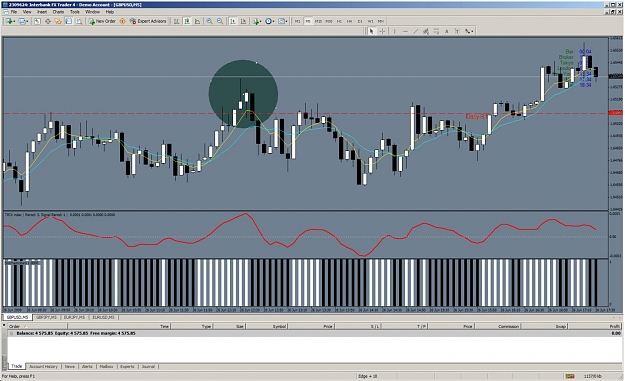Select the cursor arrow tool
Image resolution: width=625 pixels, height=381 pixels.
pyautogui.click(x=371, y=31)
